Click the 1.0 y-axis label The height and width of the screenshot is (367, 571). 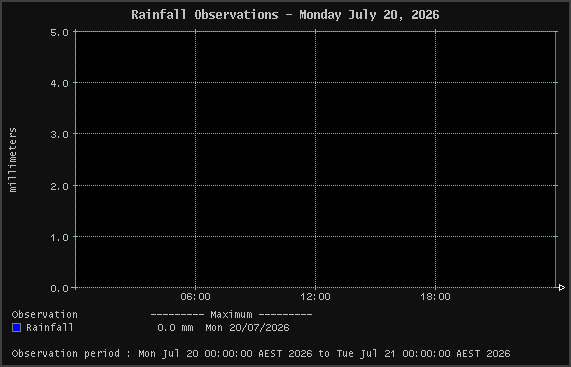[x=59, y=237]
